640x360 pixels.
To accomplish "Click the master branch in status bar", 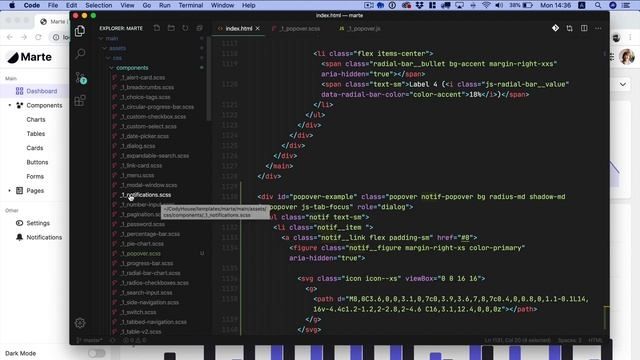I will click(89, 340).
